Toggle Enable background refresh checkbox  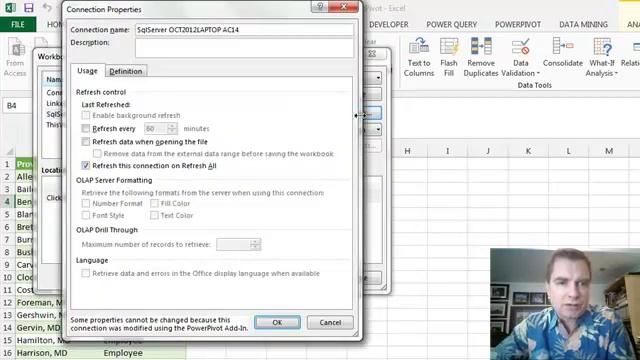pos(85,116)
